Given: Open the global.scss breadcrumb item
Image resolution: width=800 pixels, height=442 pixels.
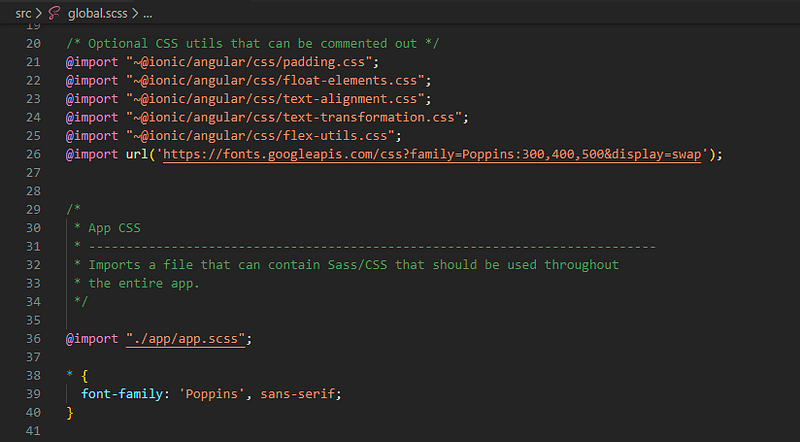Looking at the screenshot, I should coord(97,14).
